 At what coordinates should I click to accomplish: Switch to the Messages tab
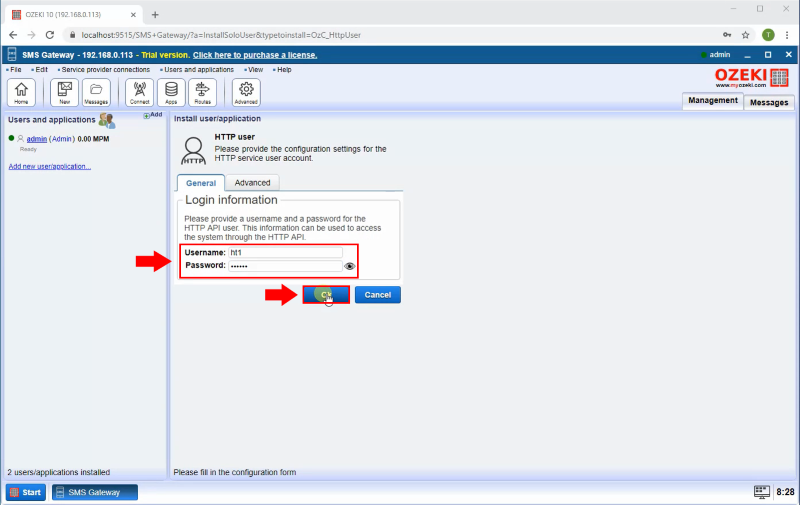pos(769,103)
